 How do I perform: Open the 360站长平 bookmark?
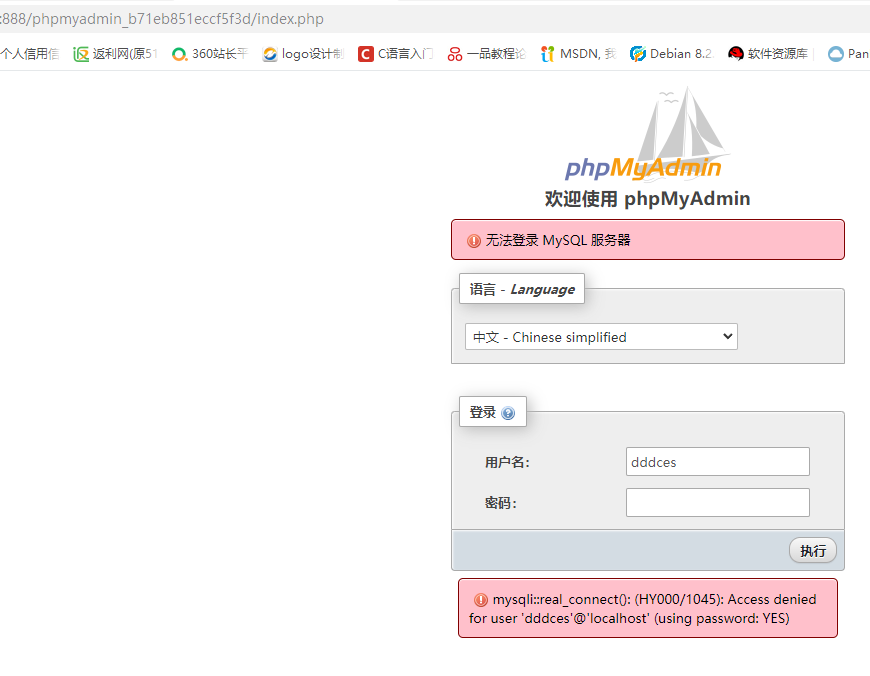tap(210, 54)
